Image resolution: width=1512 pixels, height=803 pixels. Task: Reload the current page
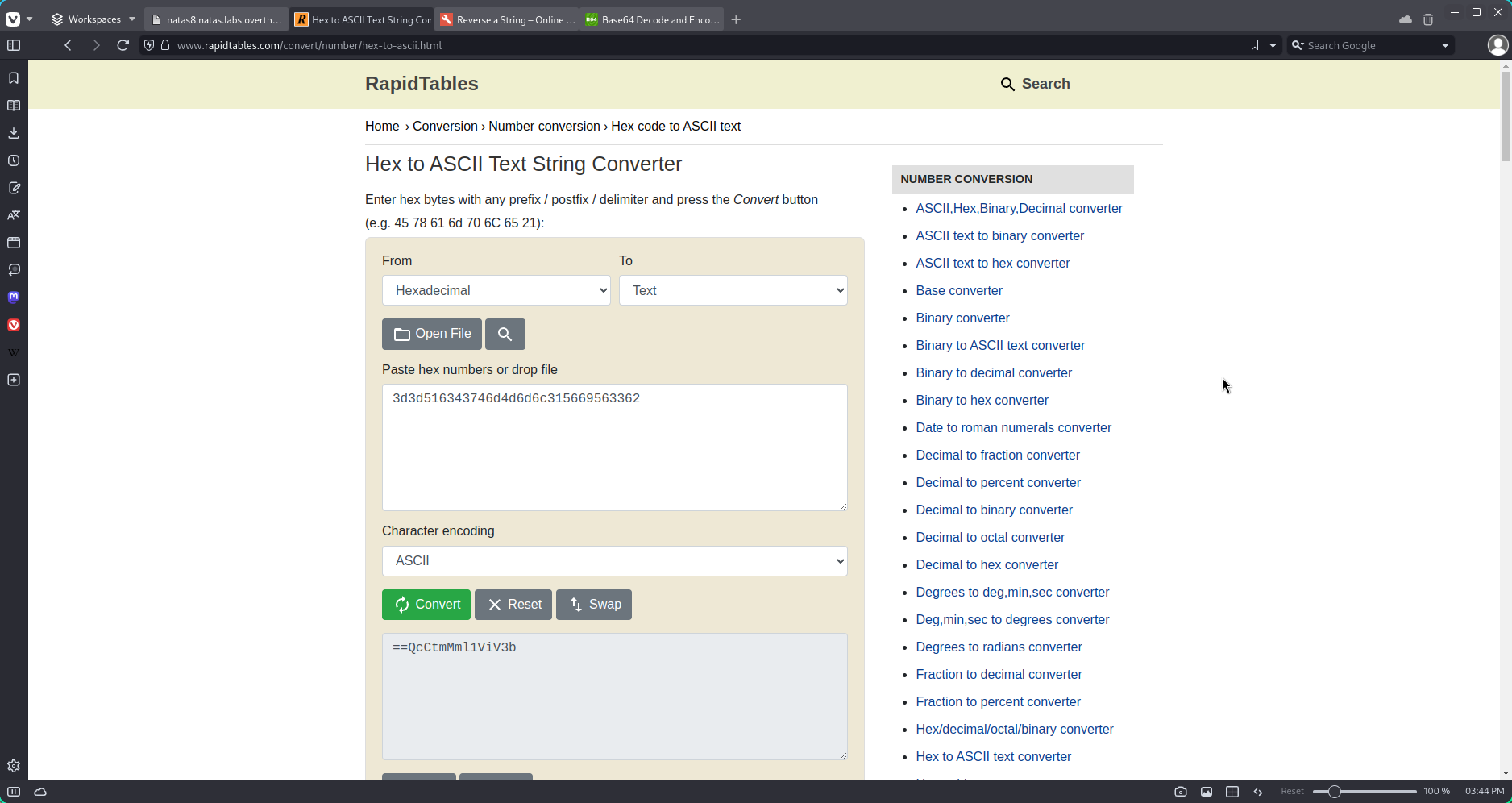(123, 45)
